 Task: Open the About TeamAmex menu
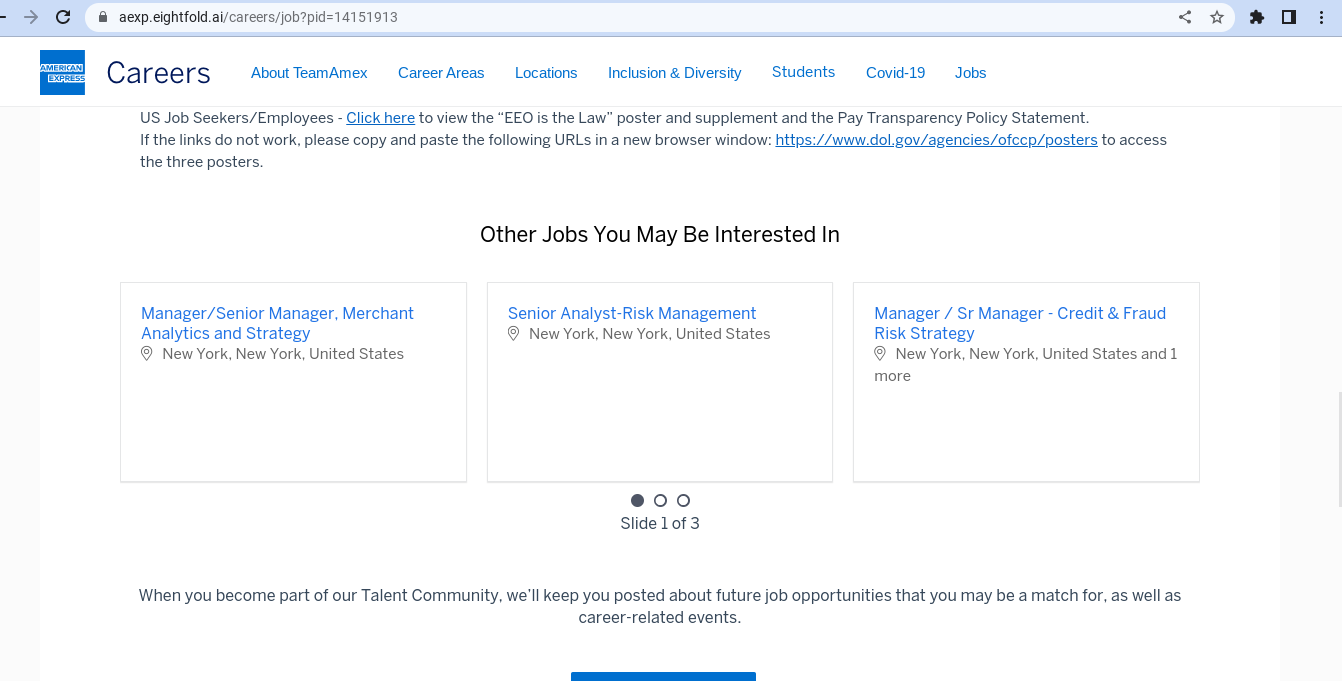point(309,73)
